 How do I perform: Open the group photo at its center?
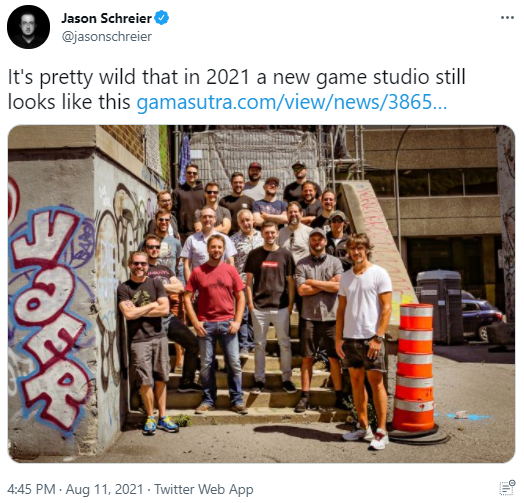click(x=261, y=294)
